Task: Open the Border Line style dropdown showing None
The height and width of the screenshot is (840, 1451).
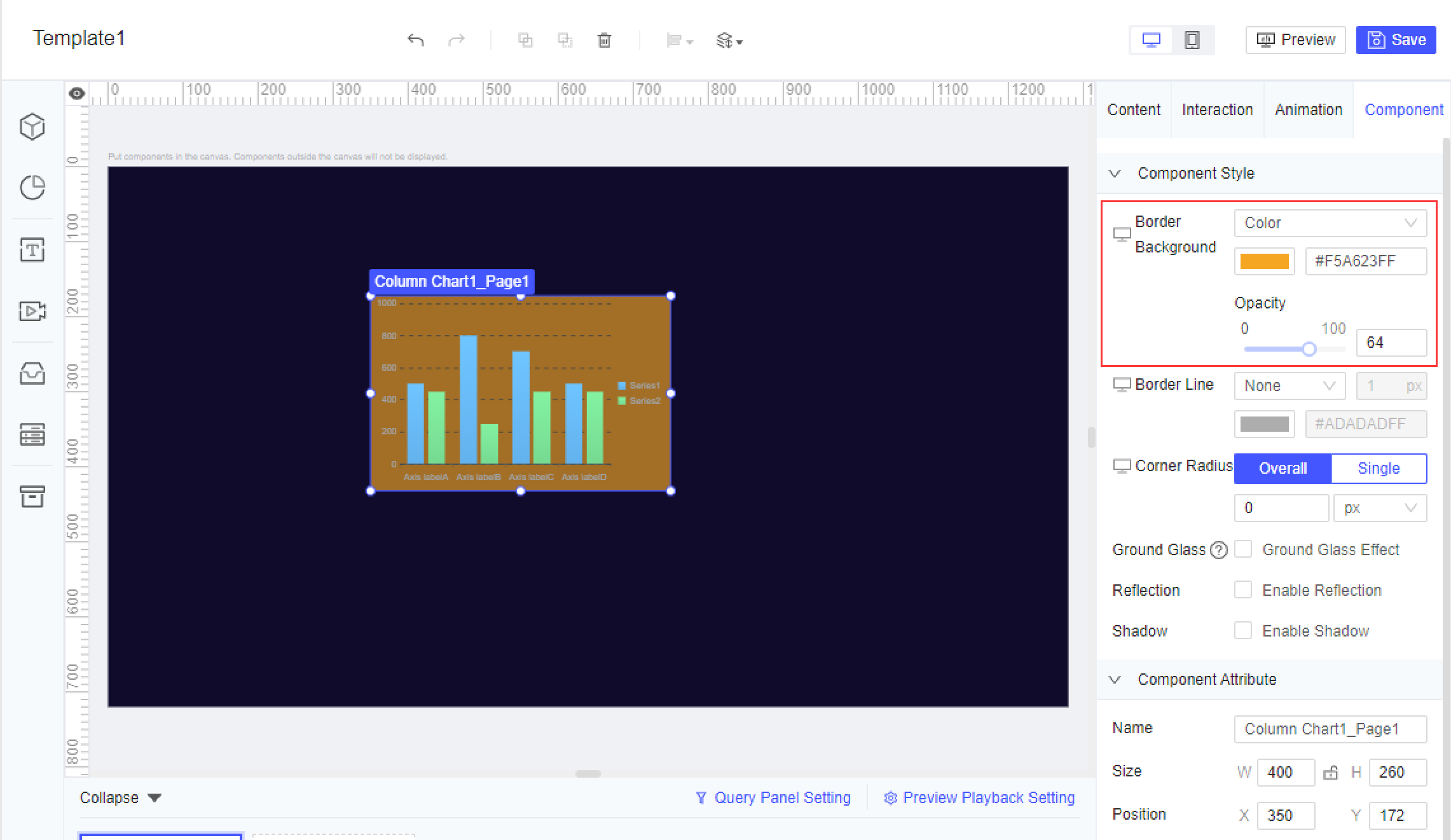Action: coord(1289,385)
